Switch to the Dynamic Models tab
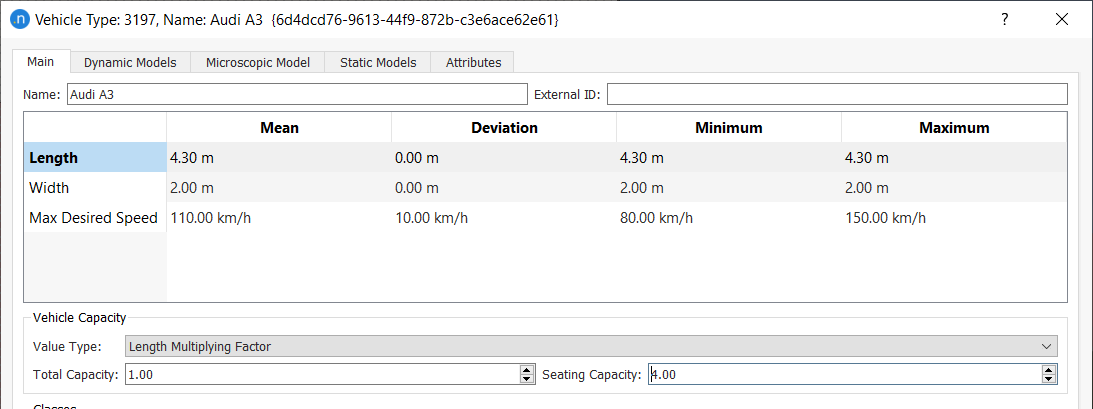The width and height of the screenshot is (1093, 409). click(x=130, y=62)
